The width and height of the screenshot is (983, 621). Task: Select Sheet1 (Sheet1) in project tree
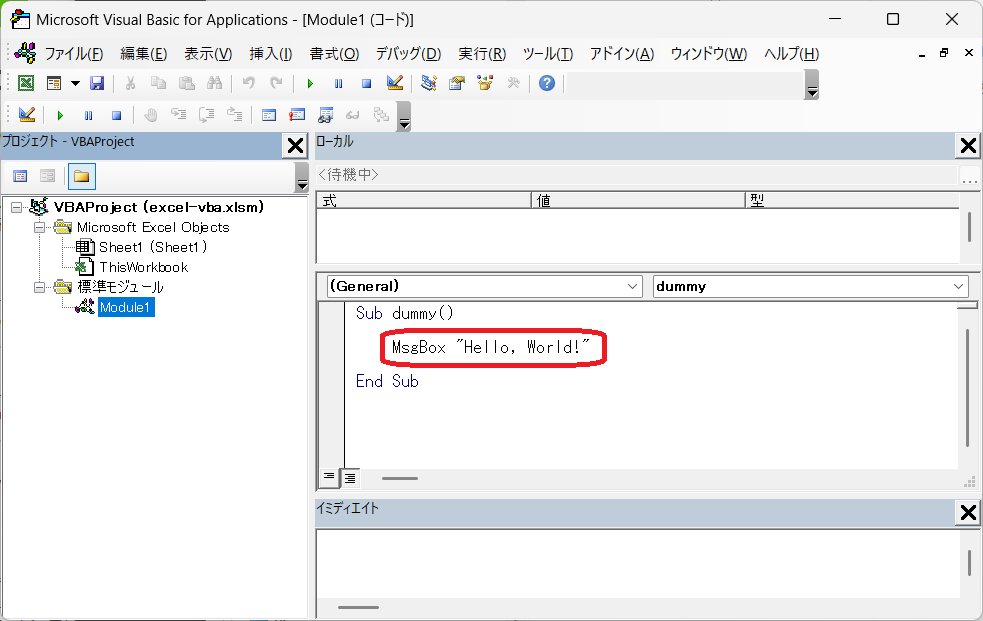click(153, 247)
